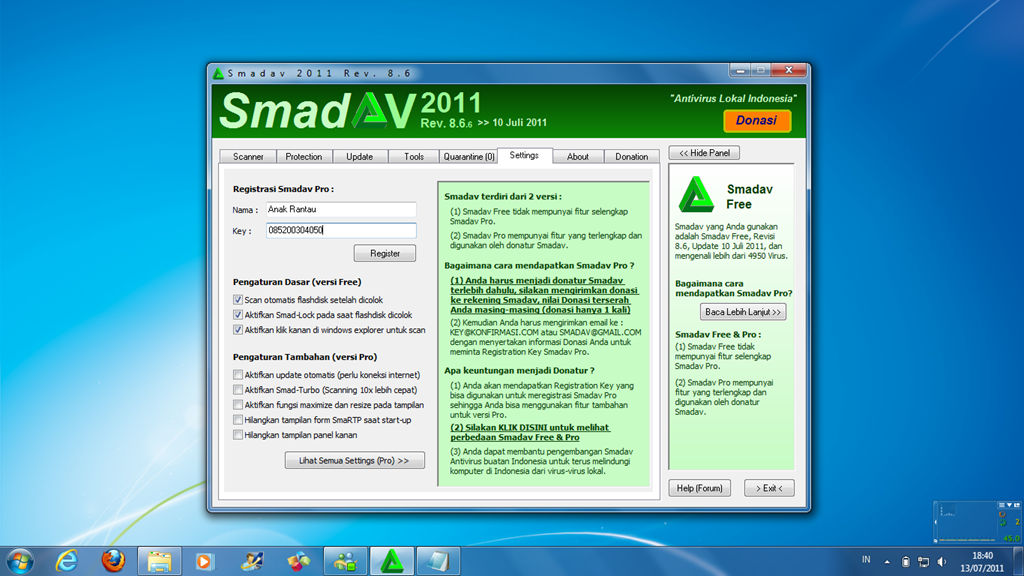Open Windows Media Player from taskbar

pos(205,562)
